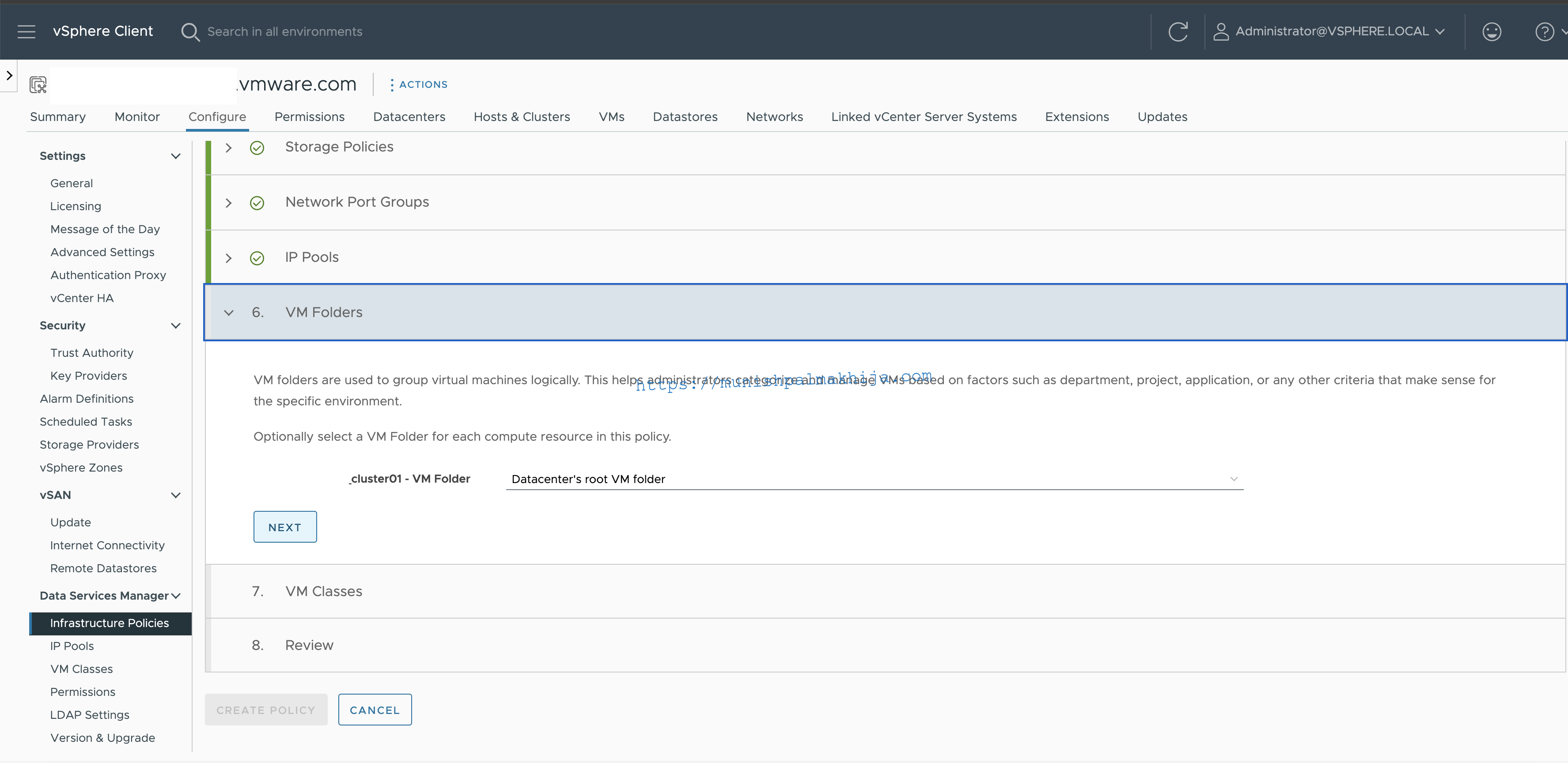1568x763 pixels.
Task: Click IP Pools green check icon
Action: [257, 259]
